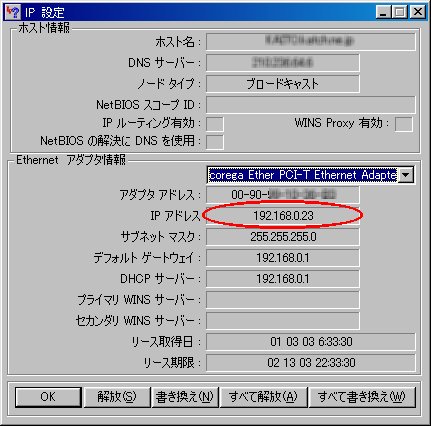Viewport: 431px width, 426px height.
Task: Click the リース期限 field
Action: tap(311, 363)
